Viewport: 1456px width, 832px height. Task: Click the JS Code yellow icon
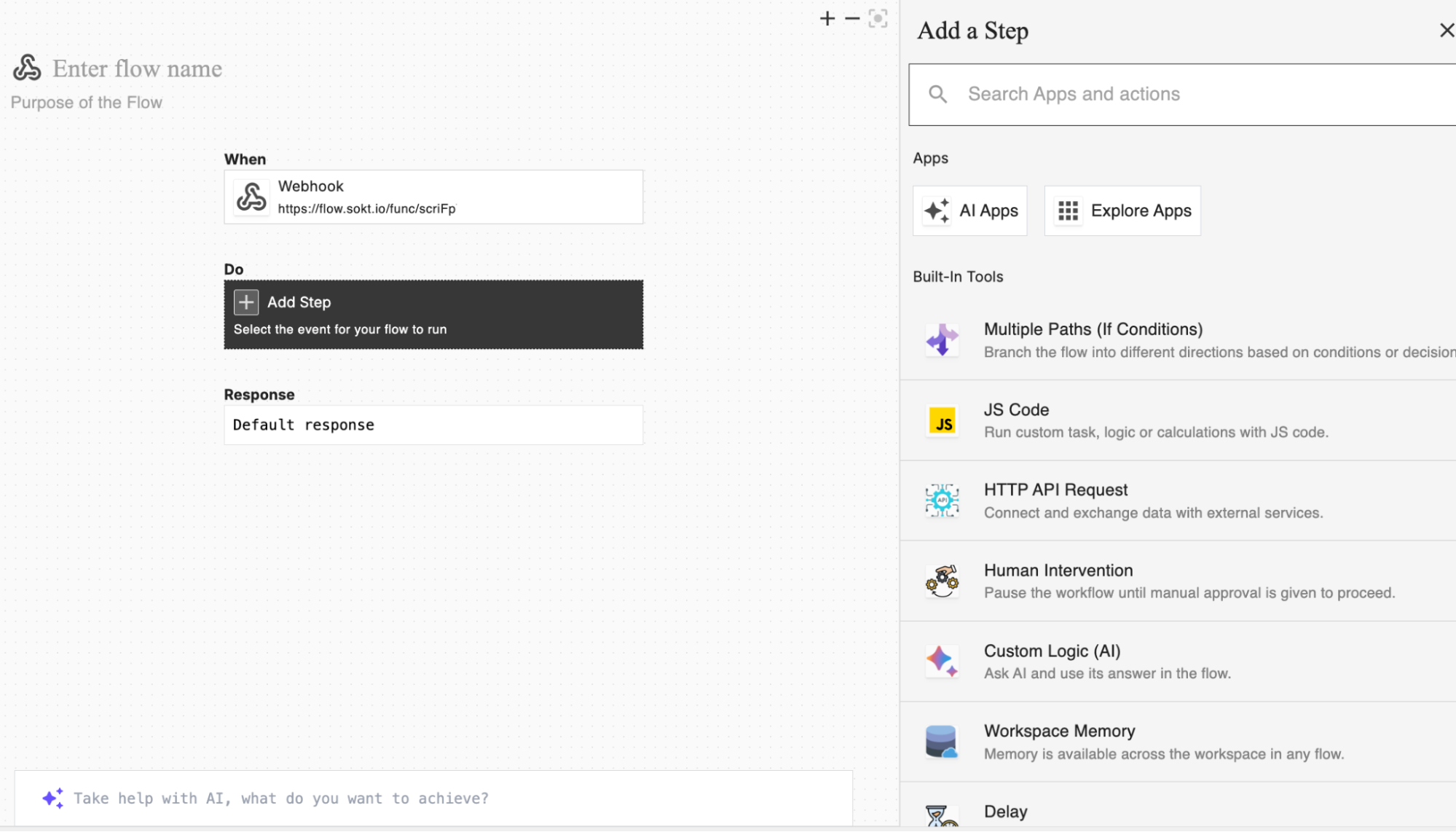pos(943,421)
